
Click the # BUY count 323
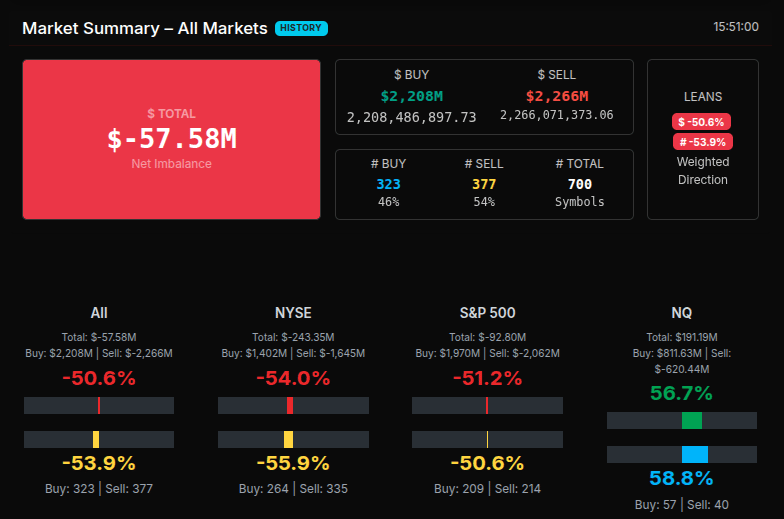[x=388, y=184]
